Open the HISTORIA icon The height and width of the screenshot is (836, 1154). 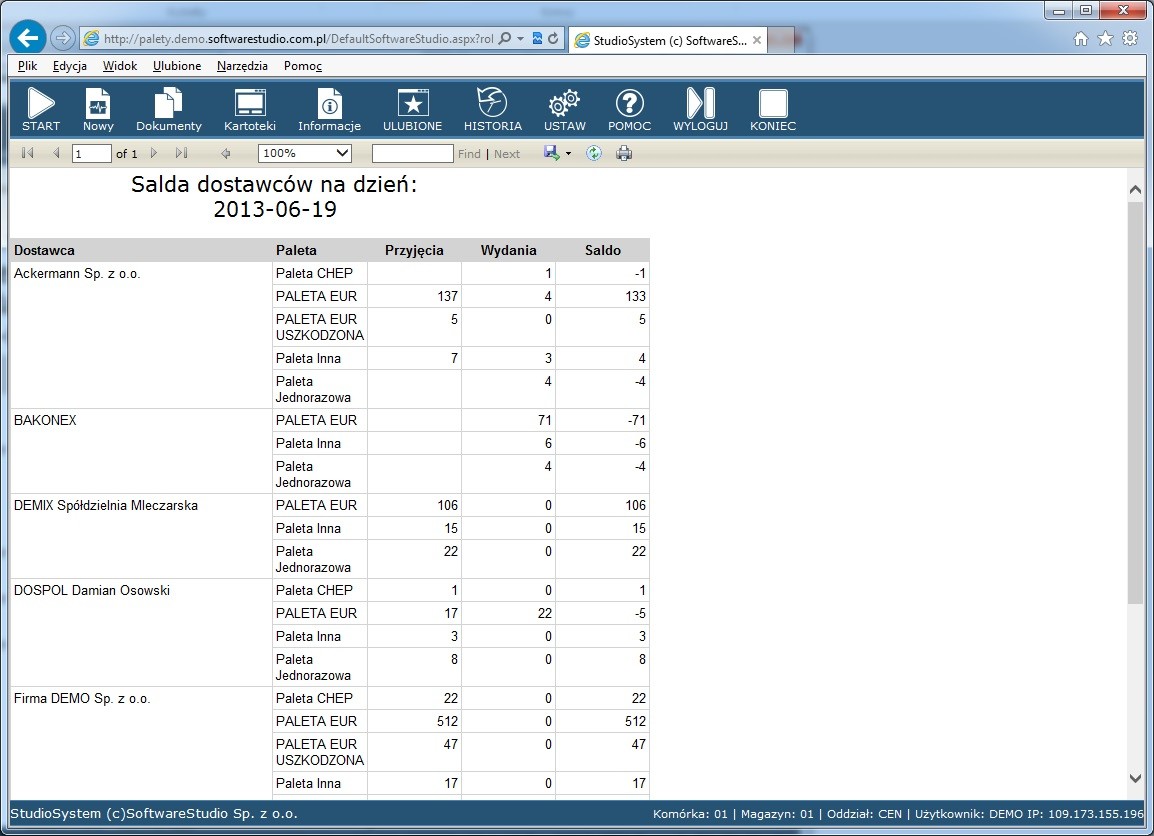coord(492,110)
